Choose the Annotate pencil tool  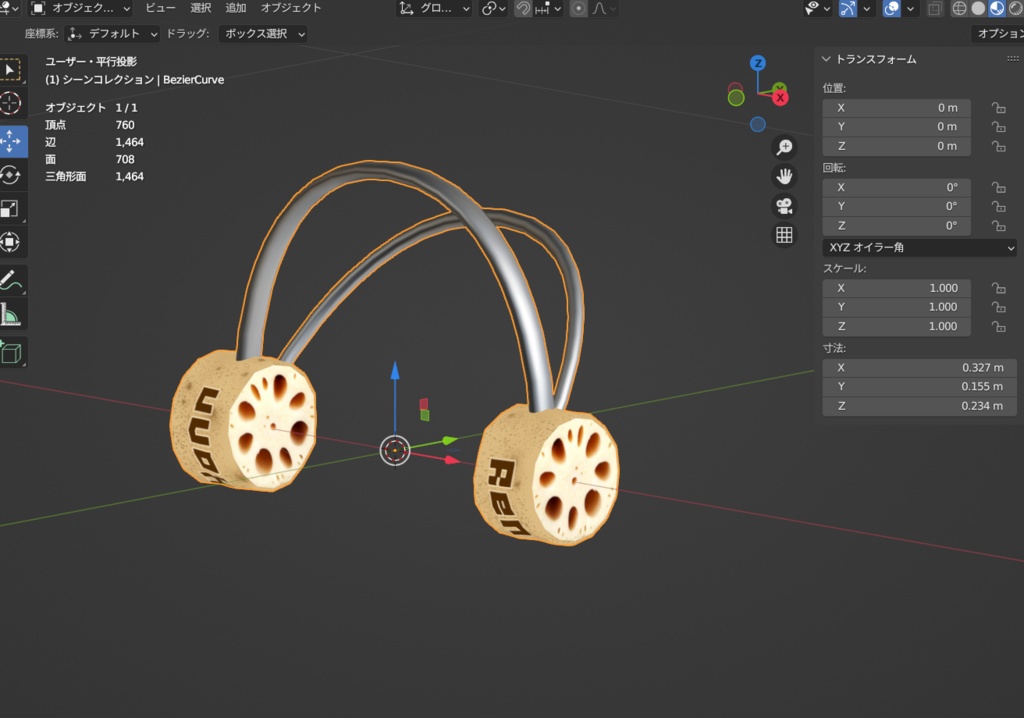tap(11, 279)
